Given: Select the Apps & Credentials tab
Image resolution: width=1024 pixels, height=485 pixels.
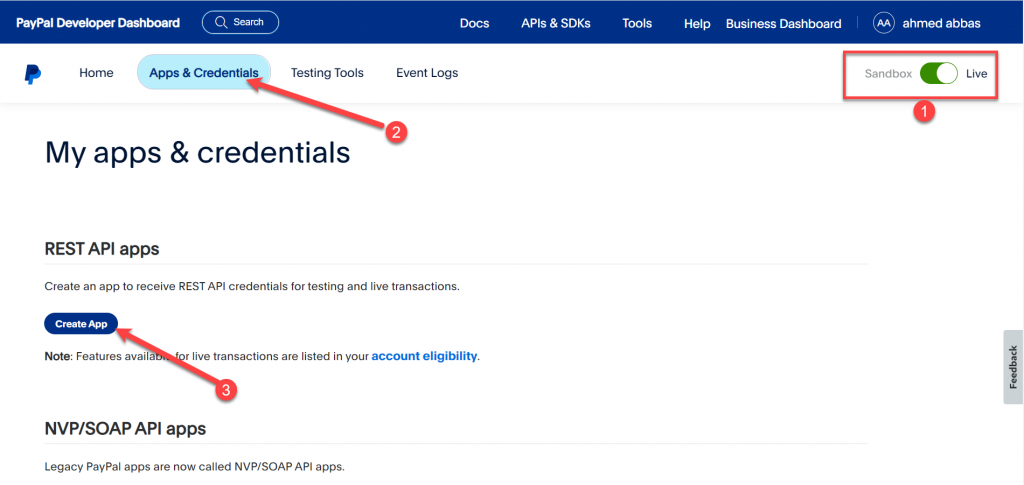Looking at the screenshot, I should (x=204, y=72).
